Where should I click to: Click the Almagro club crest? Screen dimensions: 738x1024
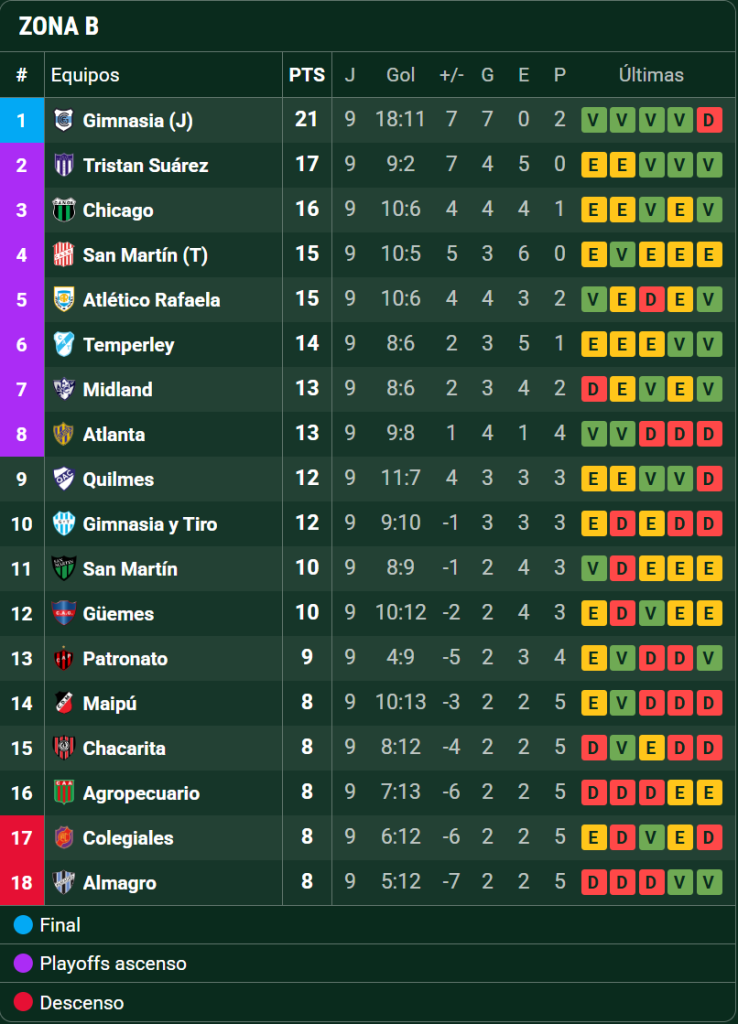point(63,882)
